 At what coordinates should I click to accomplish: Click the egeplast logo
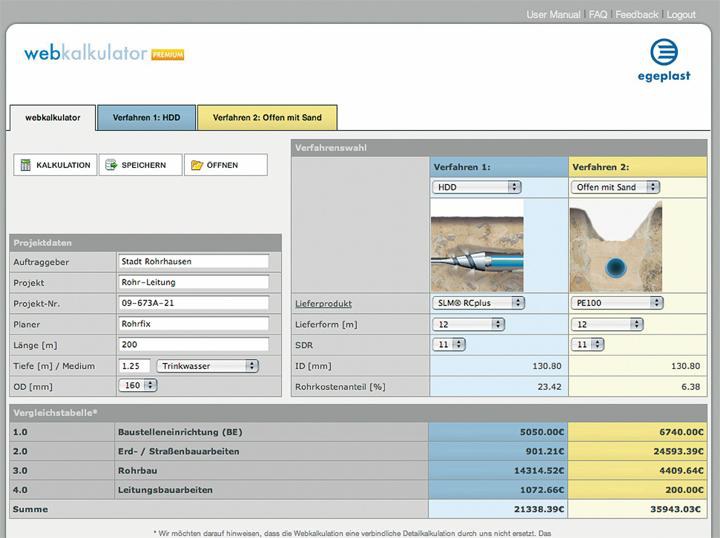tap(664, 59)
